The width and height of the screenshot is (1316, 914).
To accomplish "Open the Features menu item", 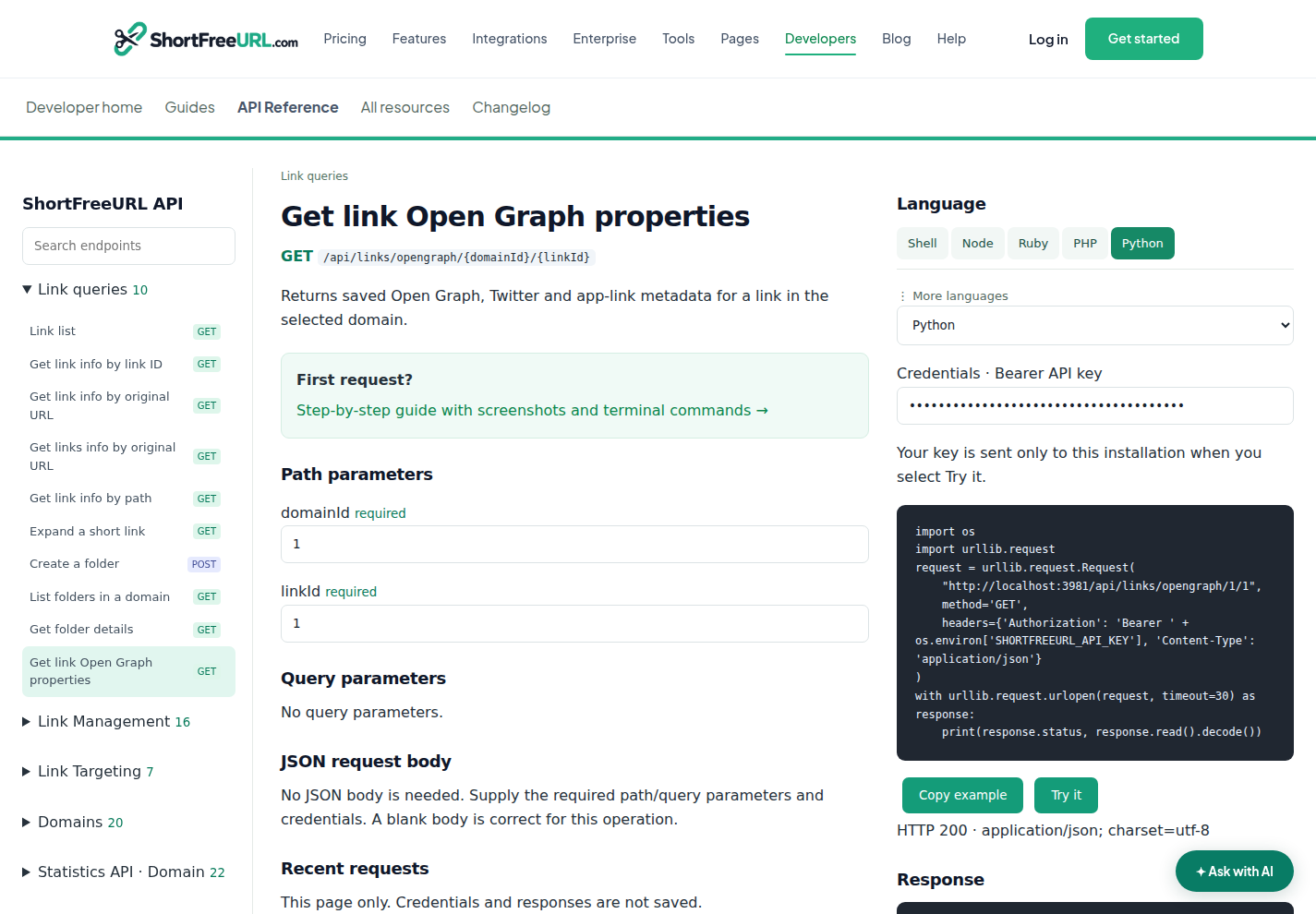I will click(419, 39).
